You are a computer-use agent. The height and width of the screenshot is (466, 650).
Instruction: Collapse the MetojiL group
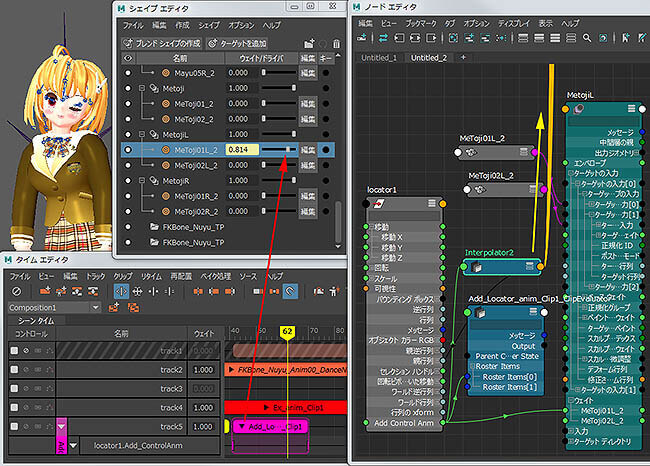(141, 134)
